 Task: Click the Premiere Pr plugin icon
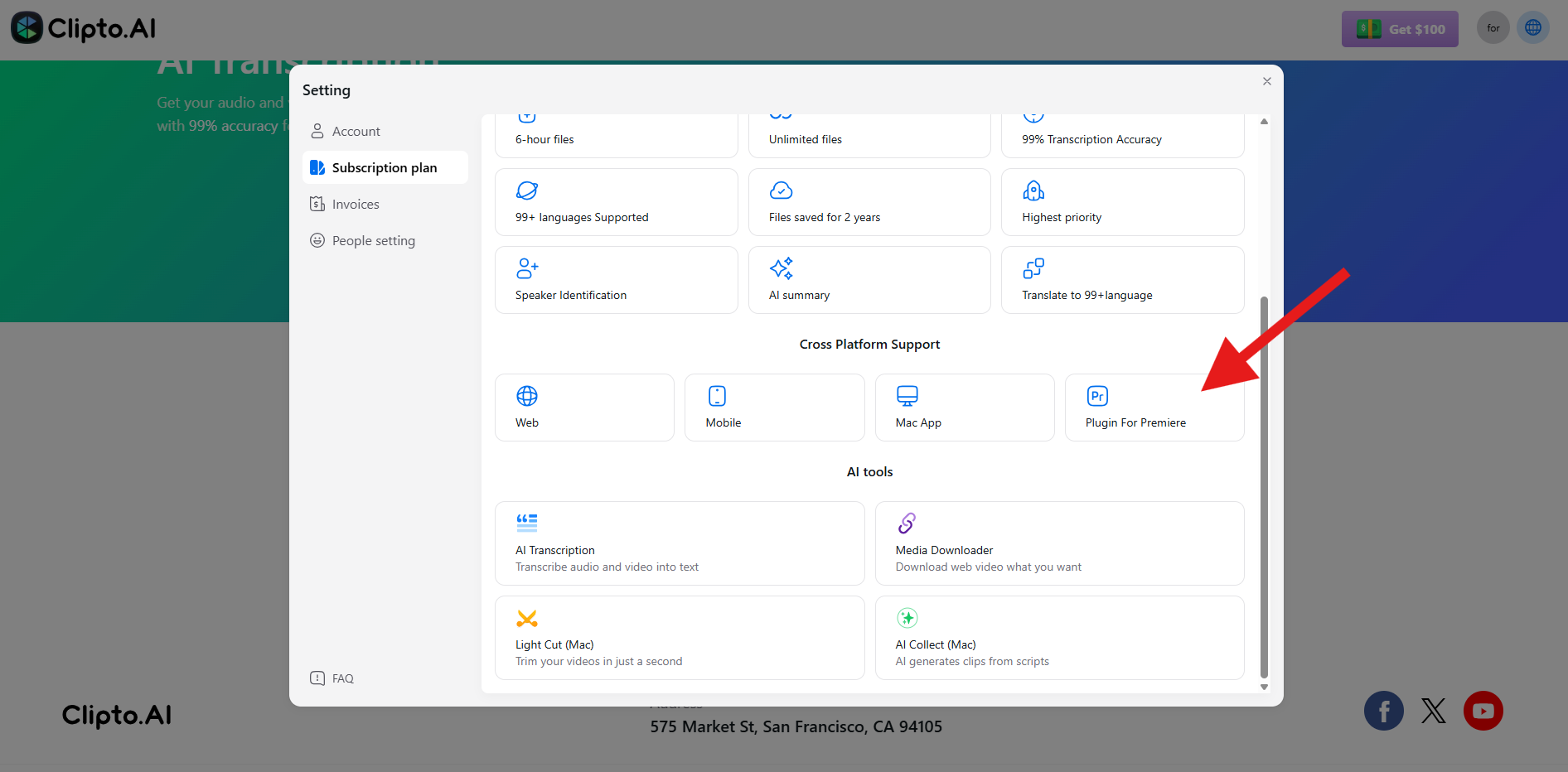pos(1097,396)
